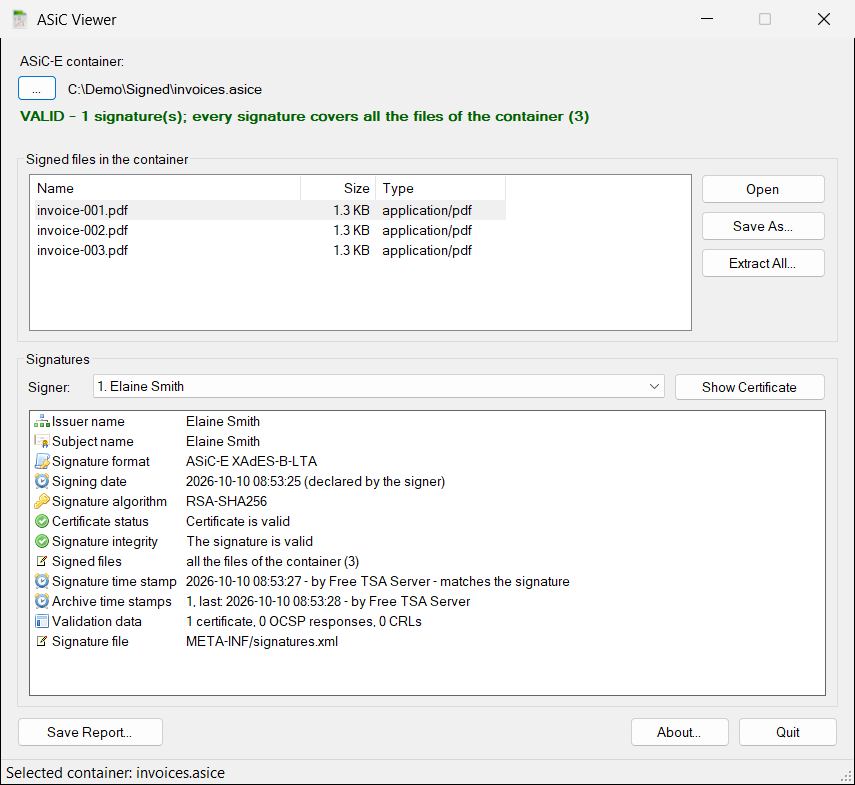Click the status bar 'Selected container: invoices.asice'

115,772
